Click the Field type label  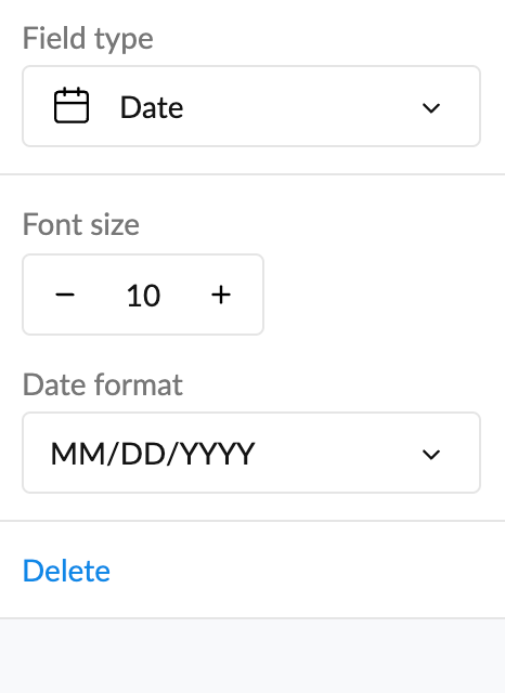(x=88, y=38)
